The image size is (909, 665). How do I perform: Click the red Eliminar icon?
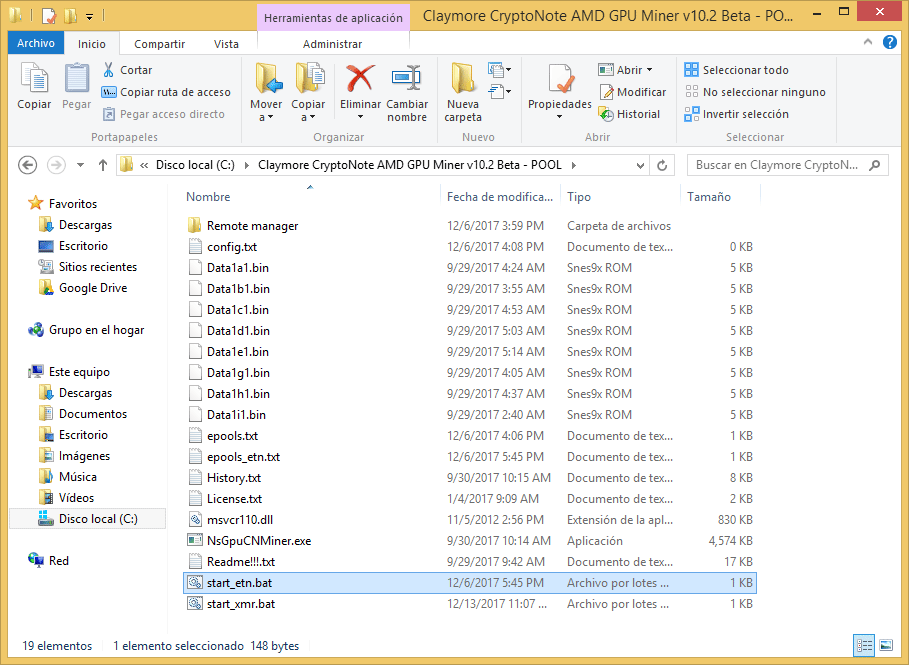tap(360, 78)
